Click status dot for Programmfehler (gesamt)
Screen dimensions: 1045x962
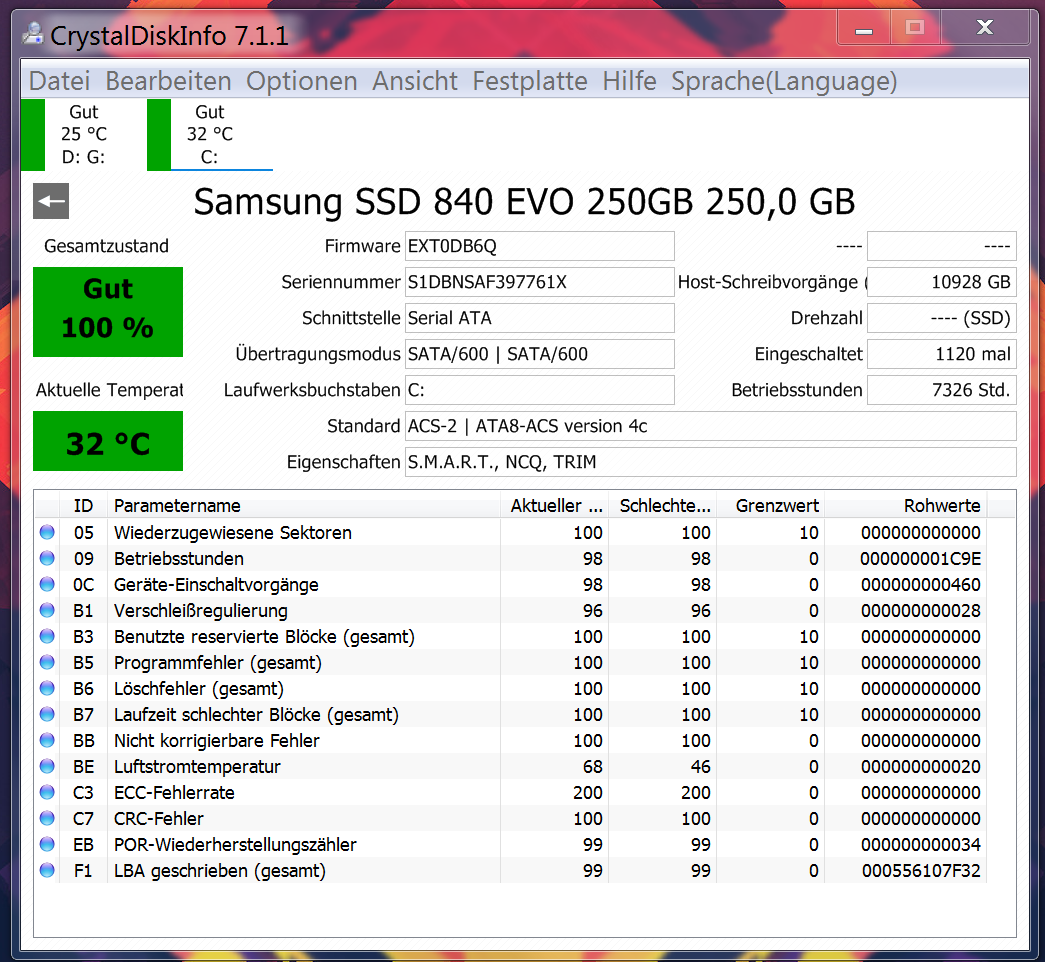tap(47, 662)
